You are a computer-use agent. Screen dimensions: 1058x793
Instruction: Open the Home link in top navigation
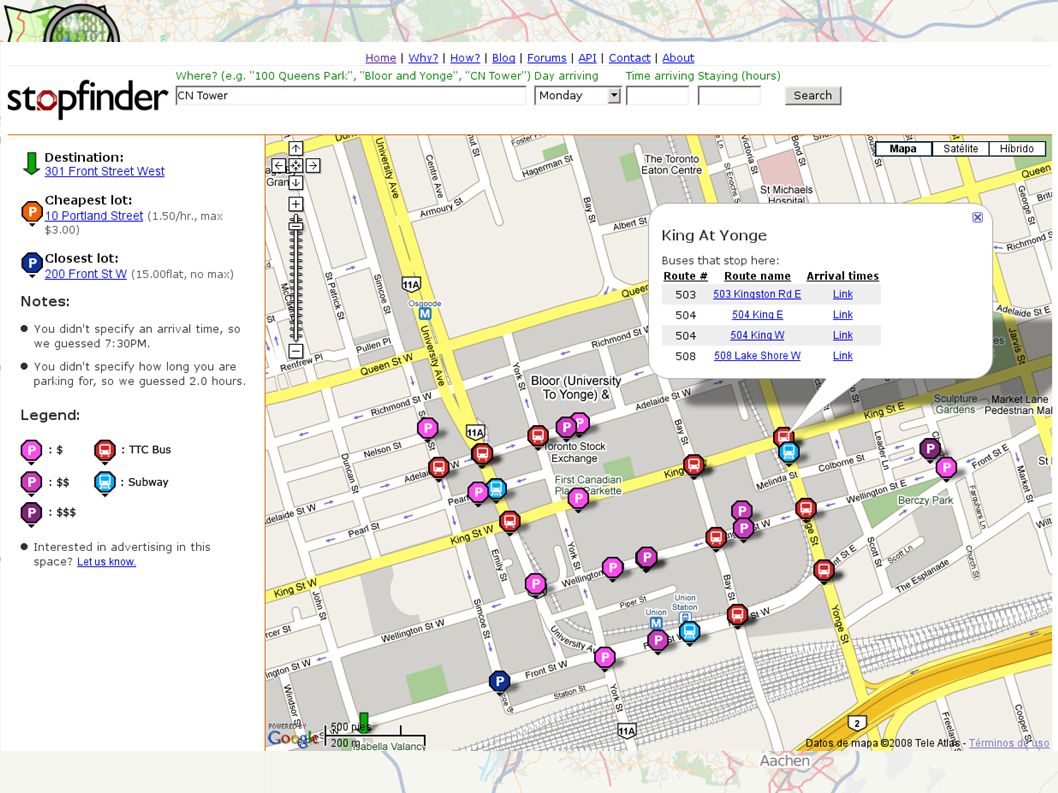coord(381,58)
